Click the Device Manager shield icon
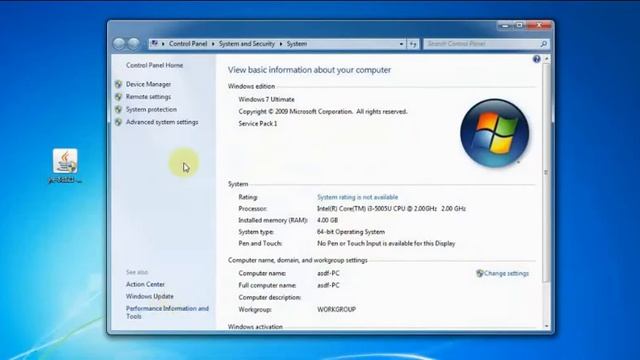Screen dimensions: 640x360 tap(118, 84)
